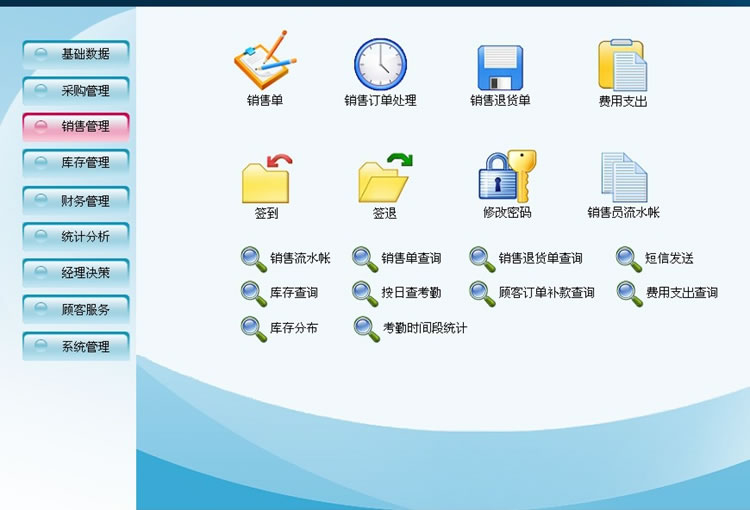
Task: Open 顾客订单补款查询 link
Action: tap(545, 293)
